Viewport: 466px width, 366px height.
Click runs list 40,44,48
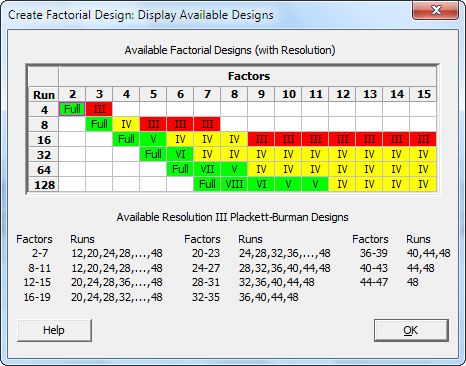[428, 254]
